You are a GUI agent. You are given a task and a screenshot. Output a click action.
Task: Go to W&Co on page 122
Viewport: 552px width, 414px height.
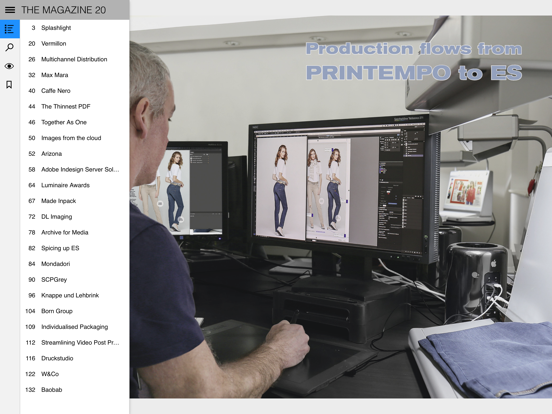coord(75,374)
